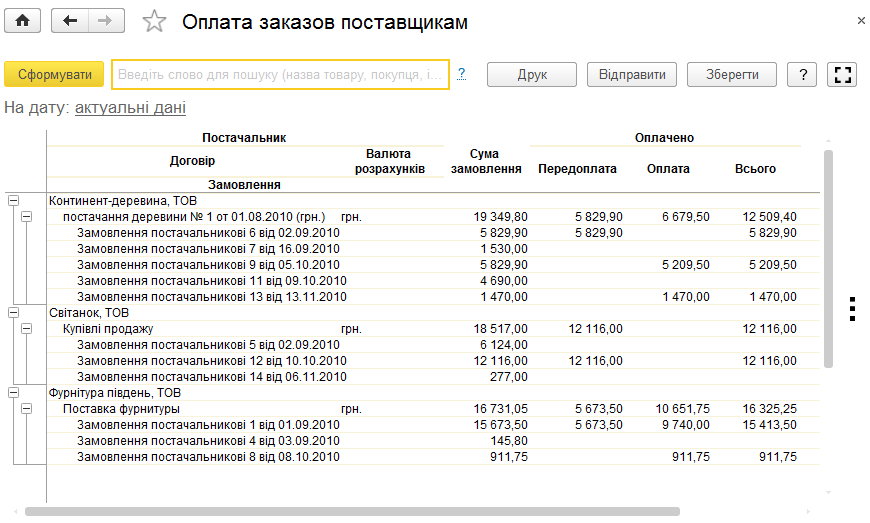Click the Сформувати button
The image size is (870, 523).
(x=54, y=74)
